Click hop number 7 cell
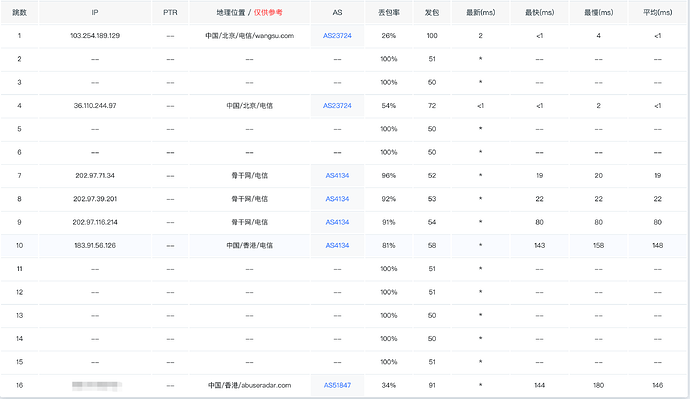This screenshot has height=399, width=690. (19, 176)
